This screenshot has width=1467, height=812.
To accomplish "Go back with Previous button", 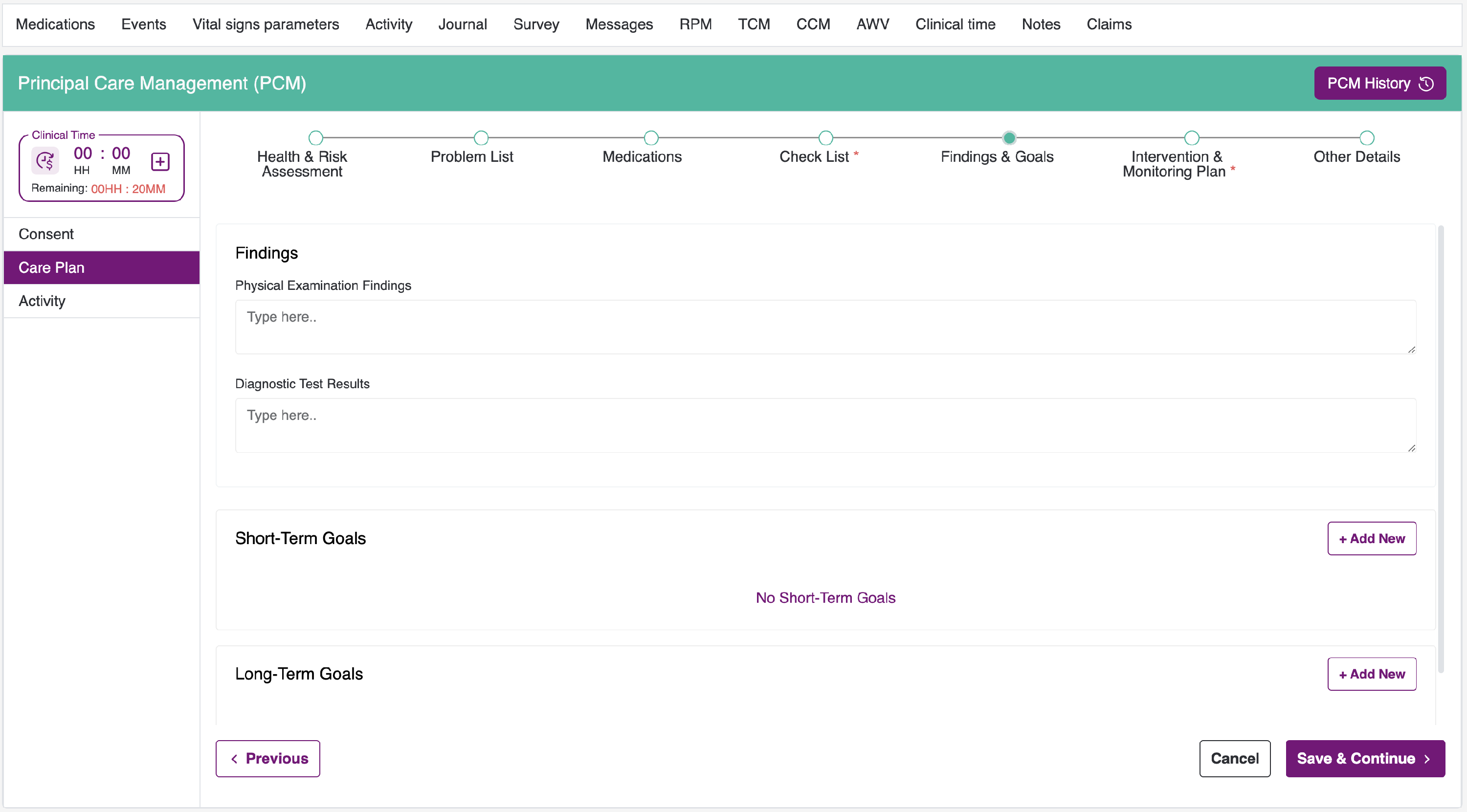I will coord(267,759).
